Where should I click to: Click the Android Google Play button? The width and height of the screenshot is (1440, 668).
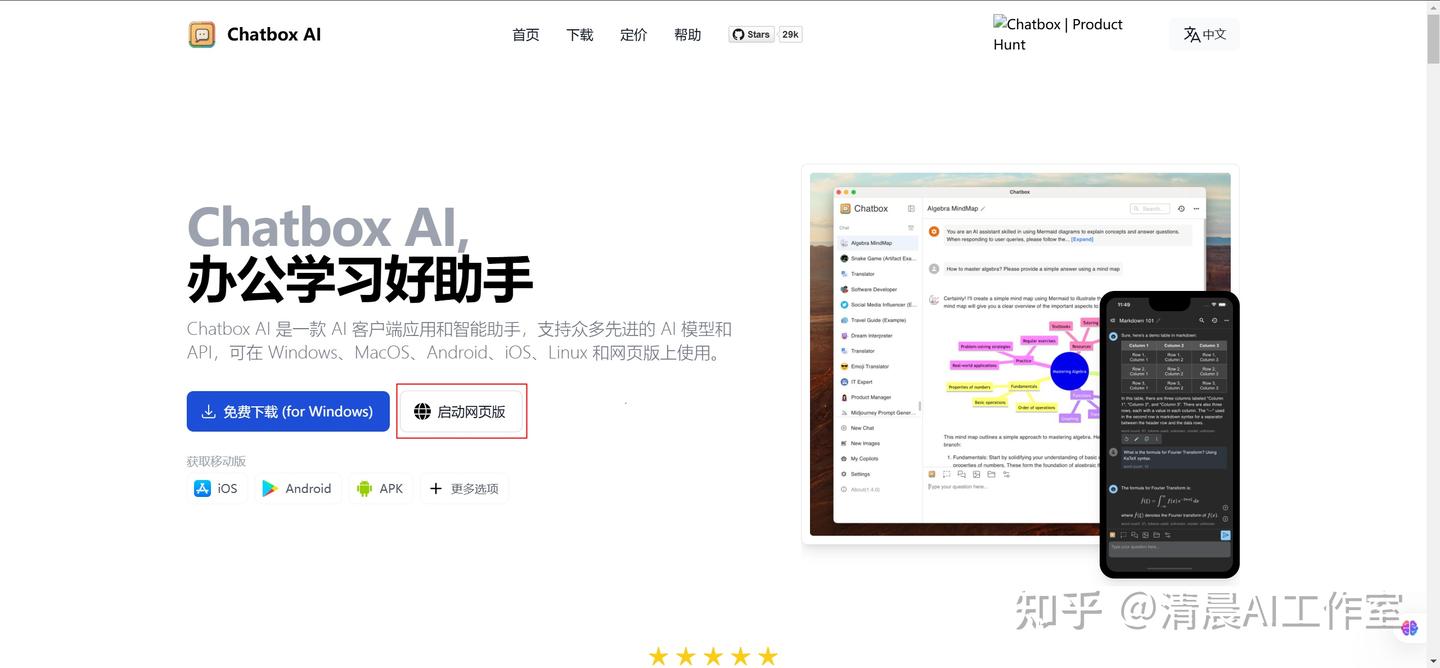pyautogui.click(x=297, y=488)
